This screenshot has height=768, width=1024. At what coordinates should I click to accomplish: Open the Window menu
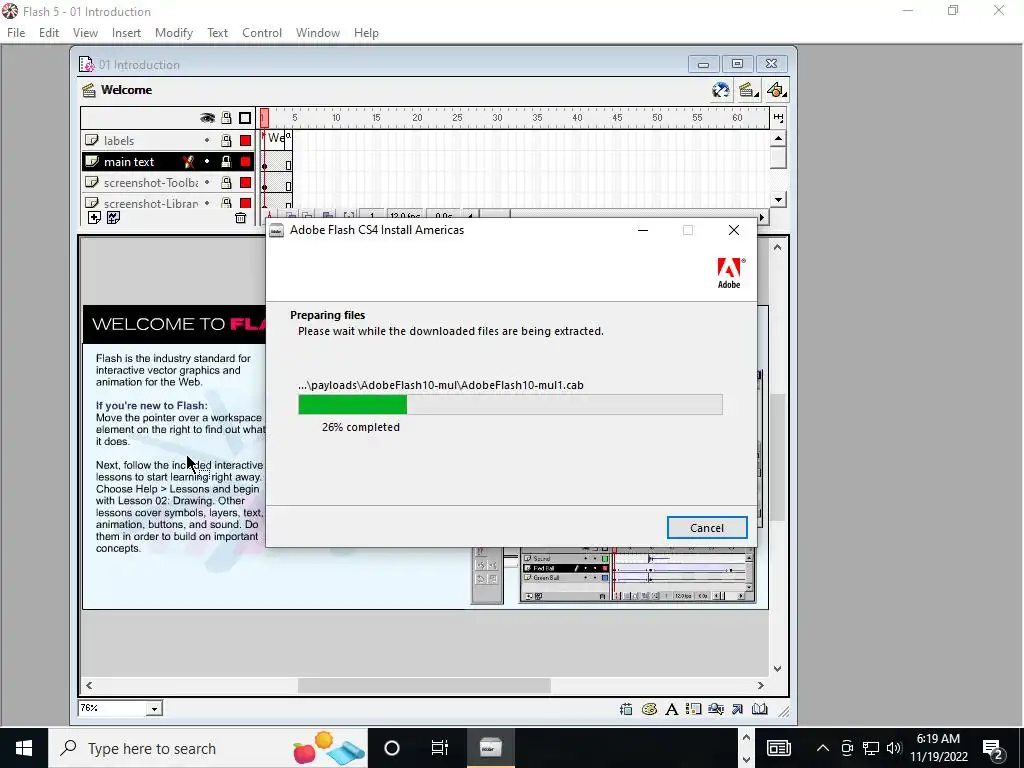pos(317,33)
